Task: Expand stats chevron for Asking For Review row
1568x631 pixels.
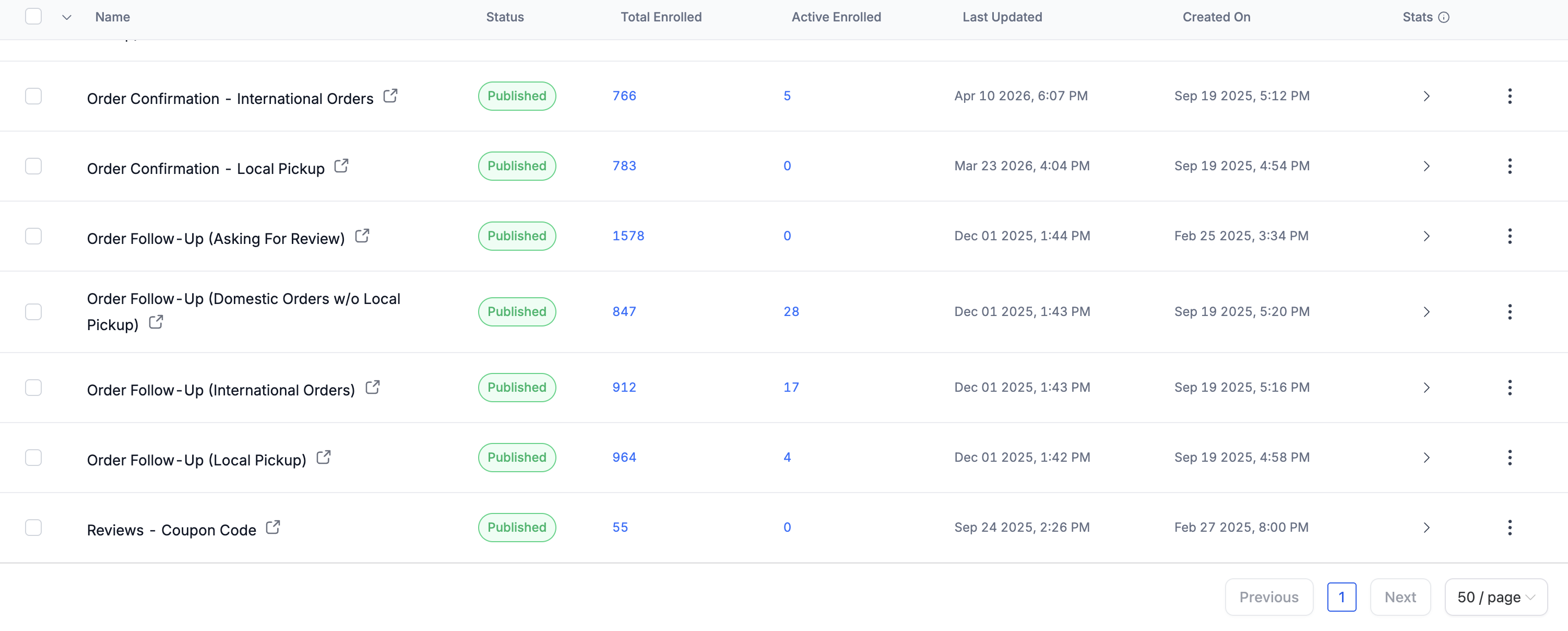Action: click(x=1426, y=236)
